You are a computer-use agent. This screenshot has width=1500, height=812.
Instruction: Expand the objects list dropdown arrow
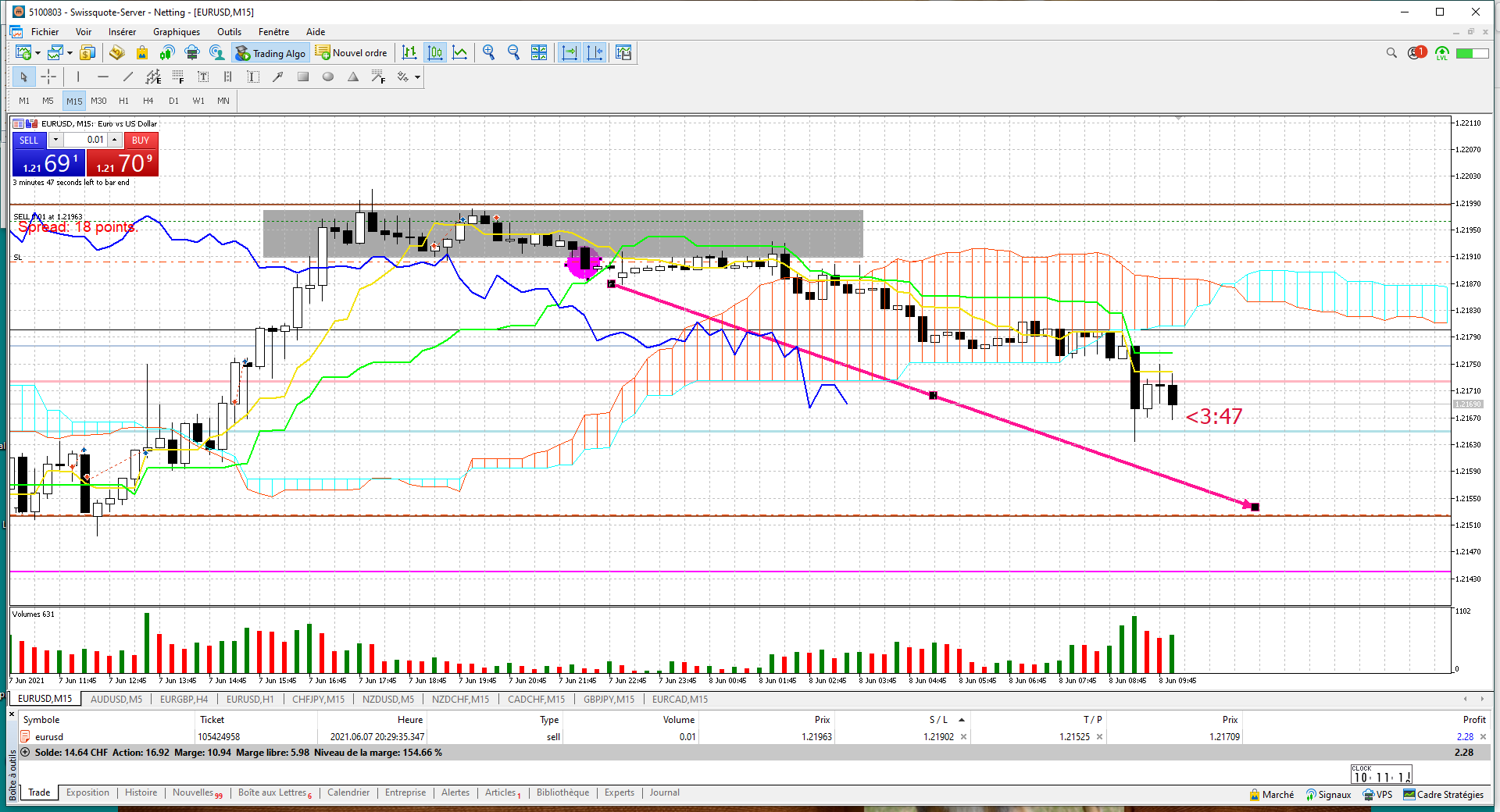[x=418, y=77]
